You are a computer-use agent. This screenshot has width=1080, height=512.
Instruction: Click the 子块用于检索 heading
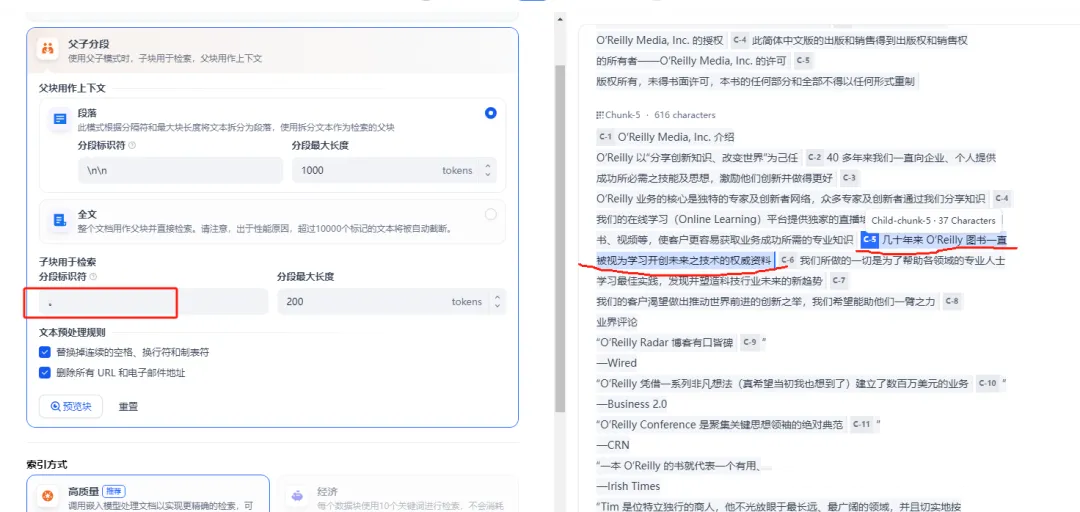68,262
